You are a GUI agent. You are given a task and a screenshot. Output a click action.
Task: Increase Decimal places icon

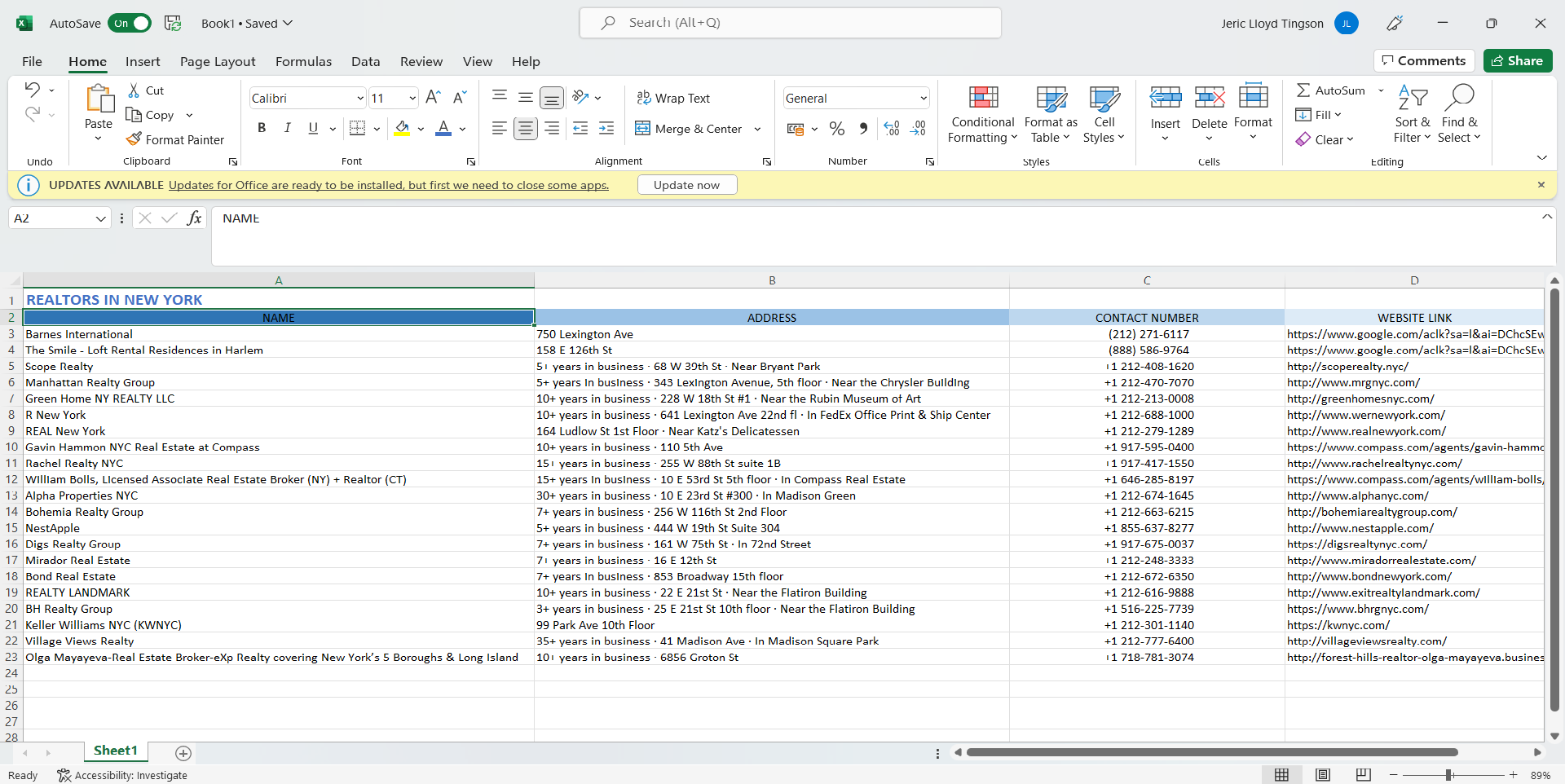[x=892, y=128]
